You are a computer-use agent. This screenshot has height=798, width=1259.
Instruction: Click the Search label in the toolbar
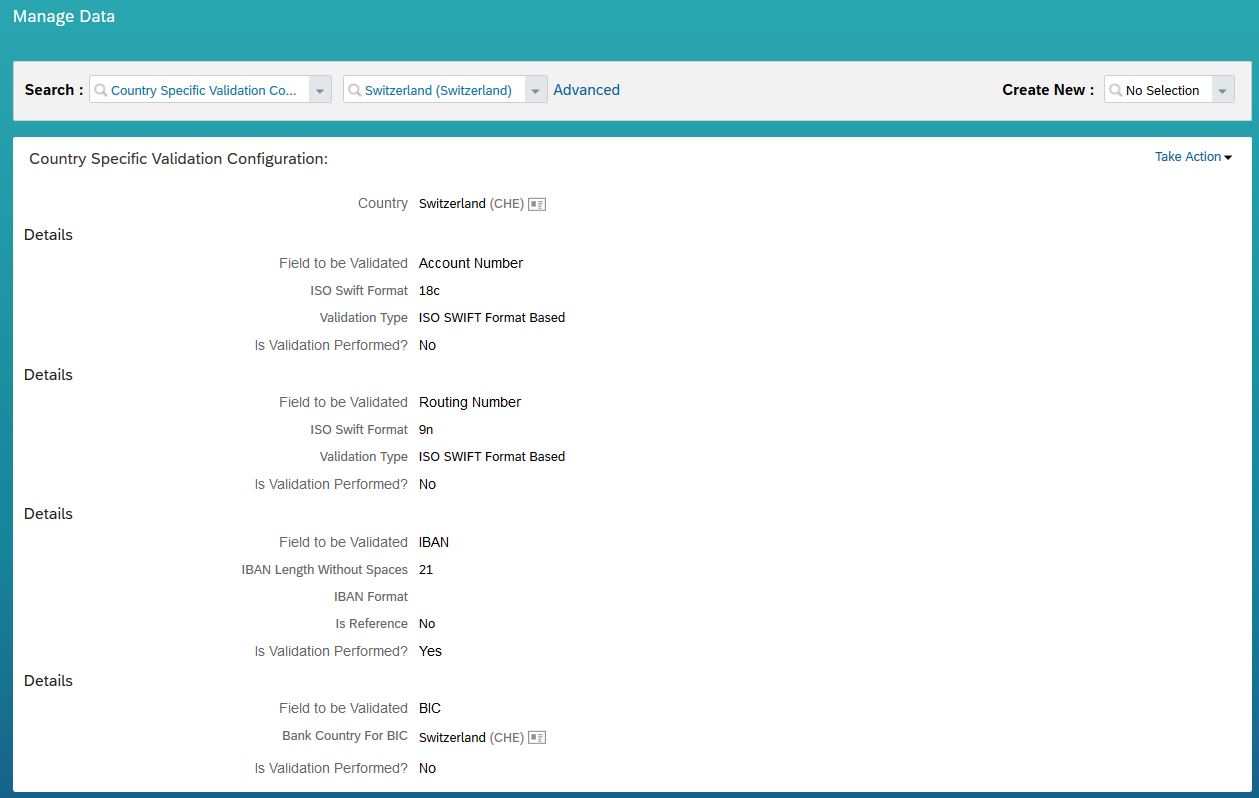[x=54, y=90]
